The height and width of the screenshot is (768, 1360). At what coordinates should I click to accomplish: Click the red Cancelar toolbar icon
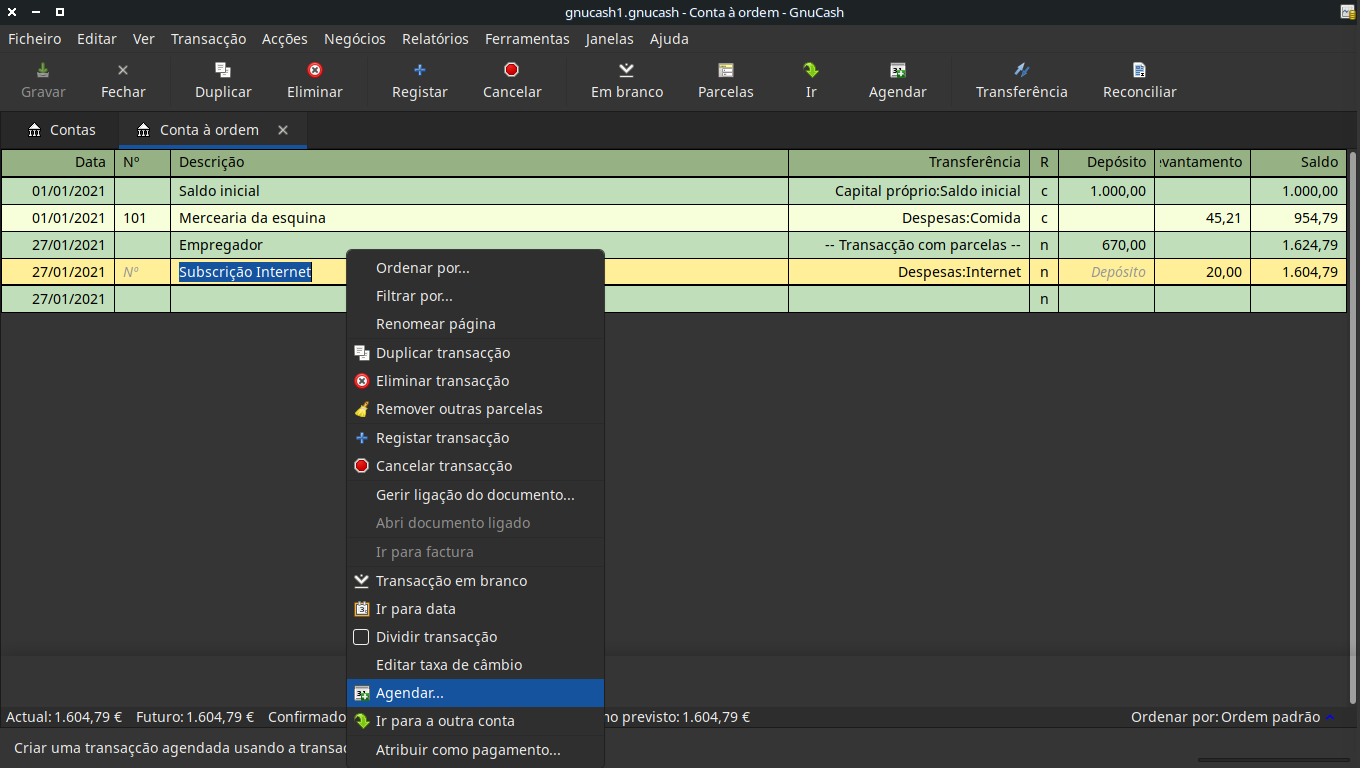click(511, 71)
